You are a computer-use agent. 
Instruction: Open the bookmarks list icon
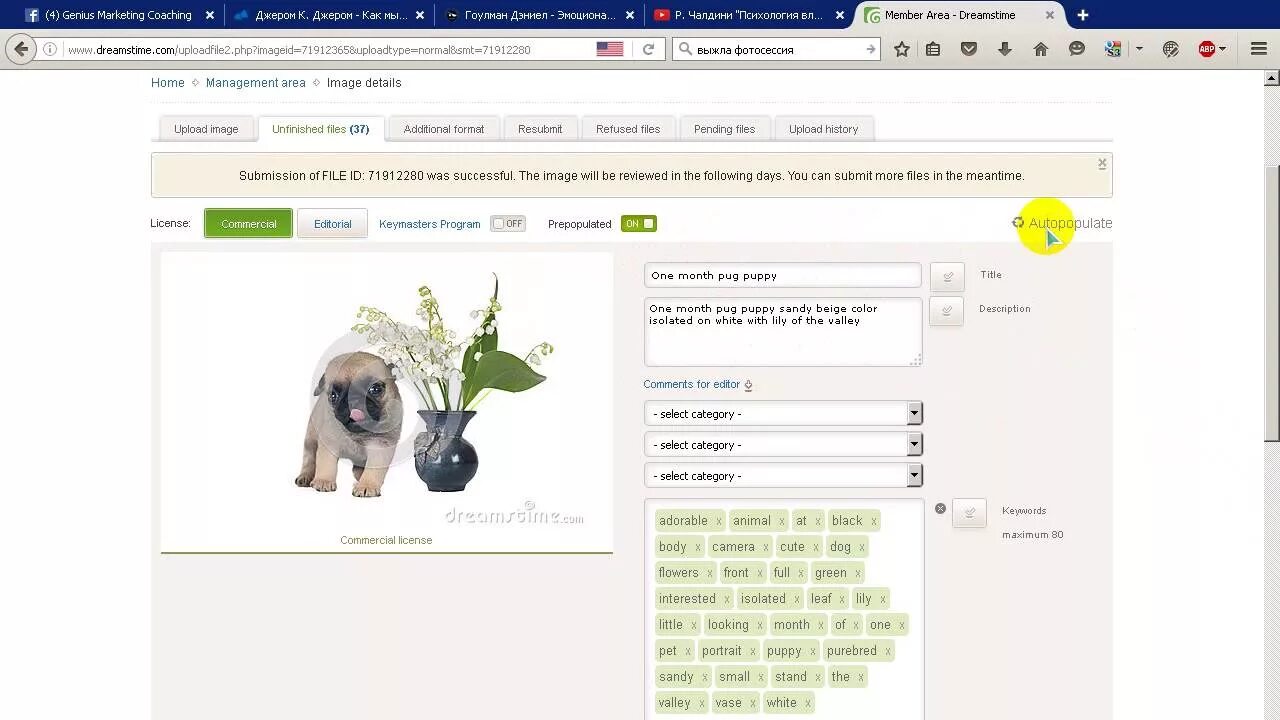(933, 49)
